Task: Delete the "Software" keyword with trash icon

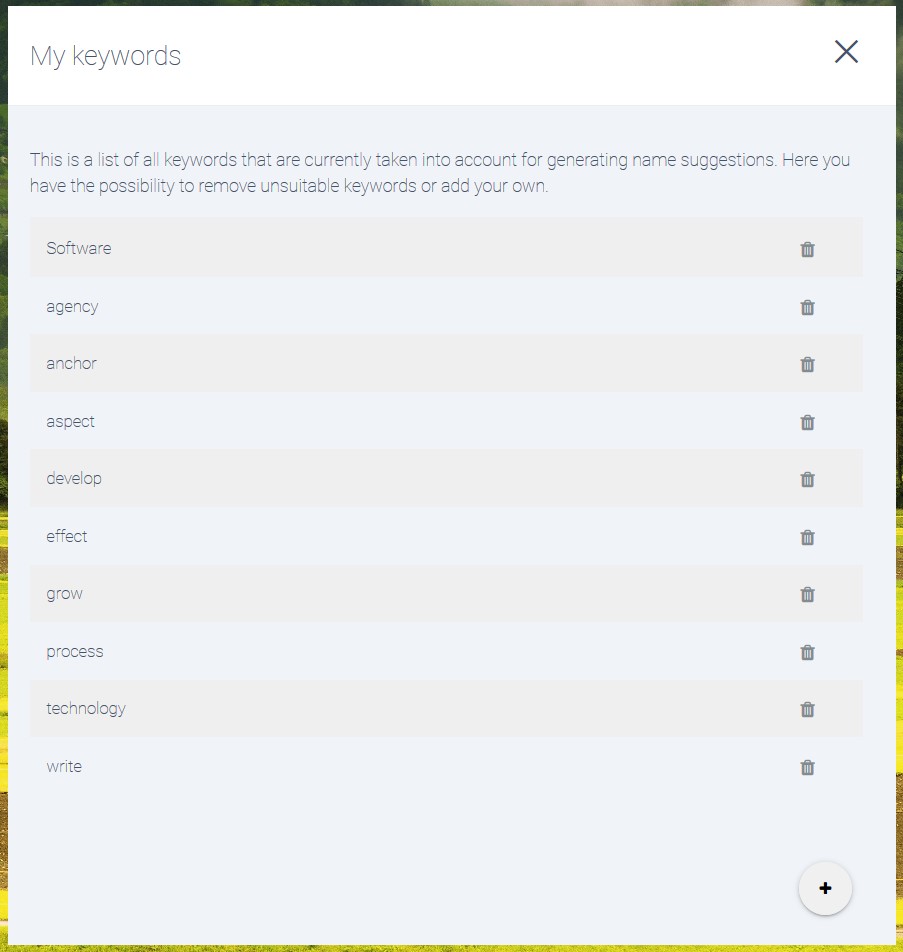Action: click(x=808, y=249)
